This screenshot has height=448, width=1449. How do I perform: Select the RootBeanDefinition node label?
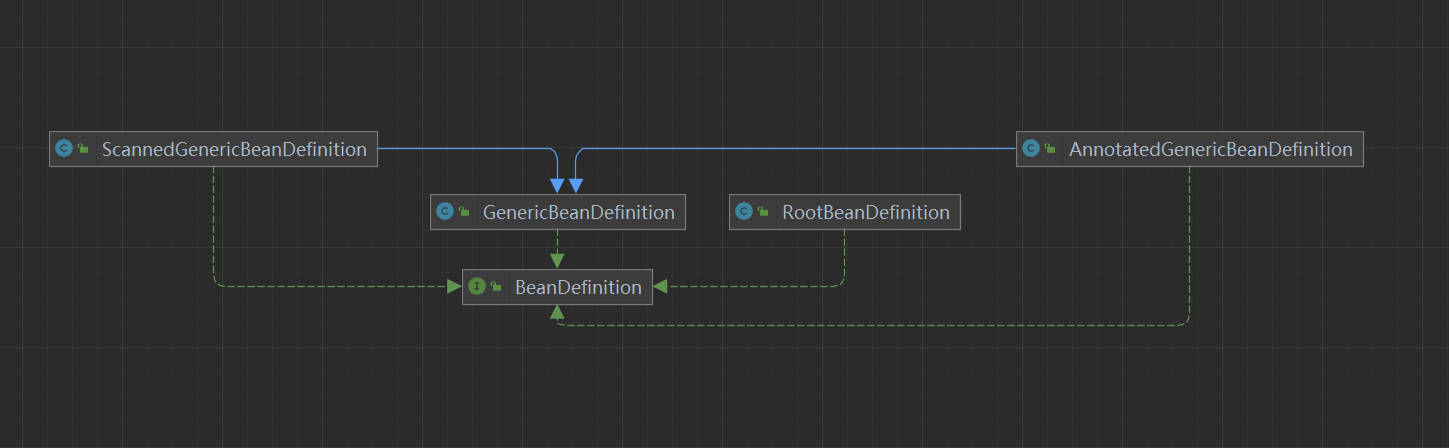(x=865, y=212)
